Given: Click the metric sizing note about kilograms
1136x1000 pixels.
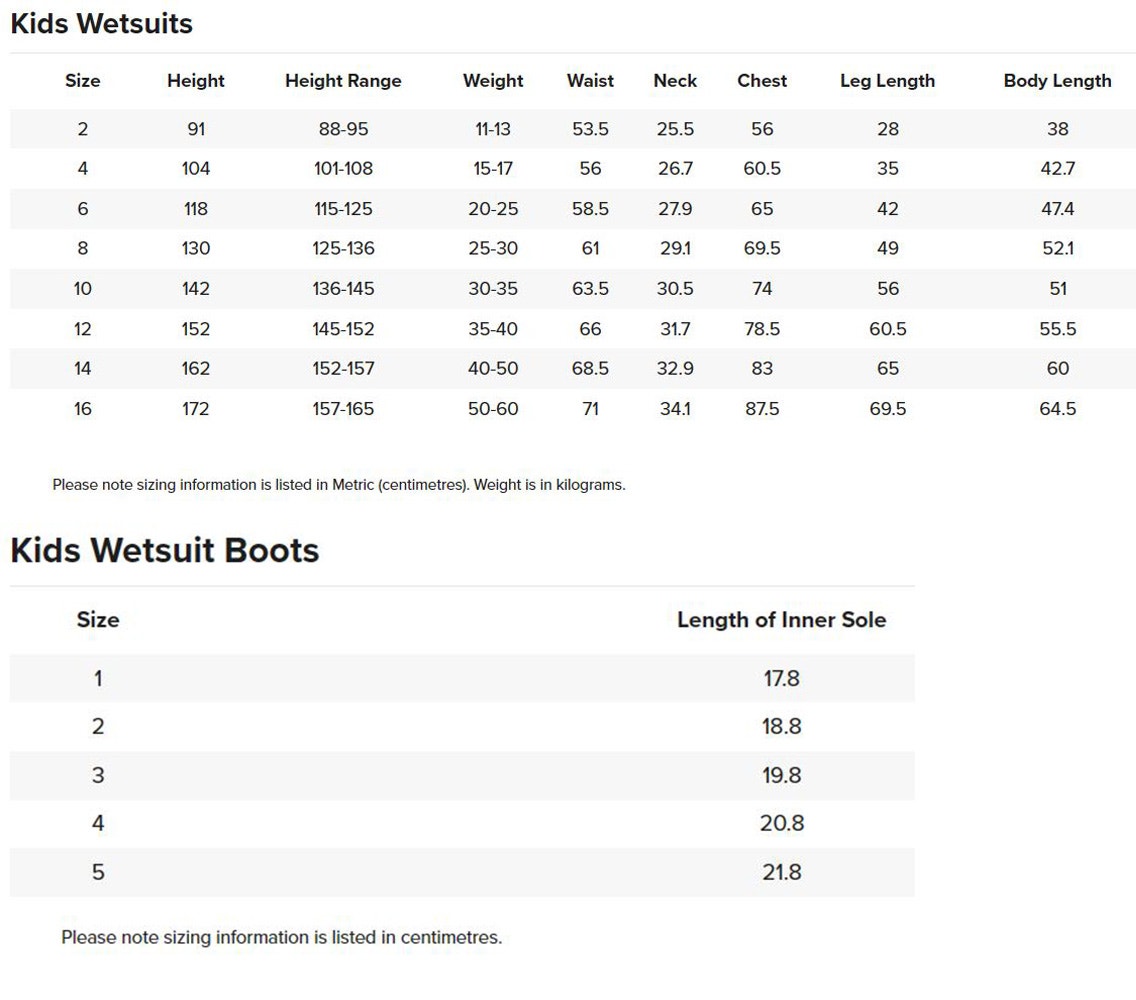Looking at the screenshot, I should (x=338, y=485).
